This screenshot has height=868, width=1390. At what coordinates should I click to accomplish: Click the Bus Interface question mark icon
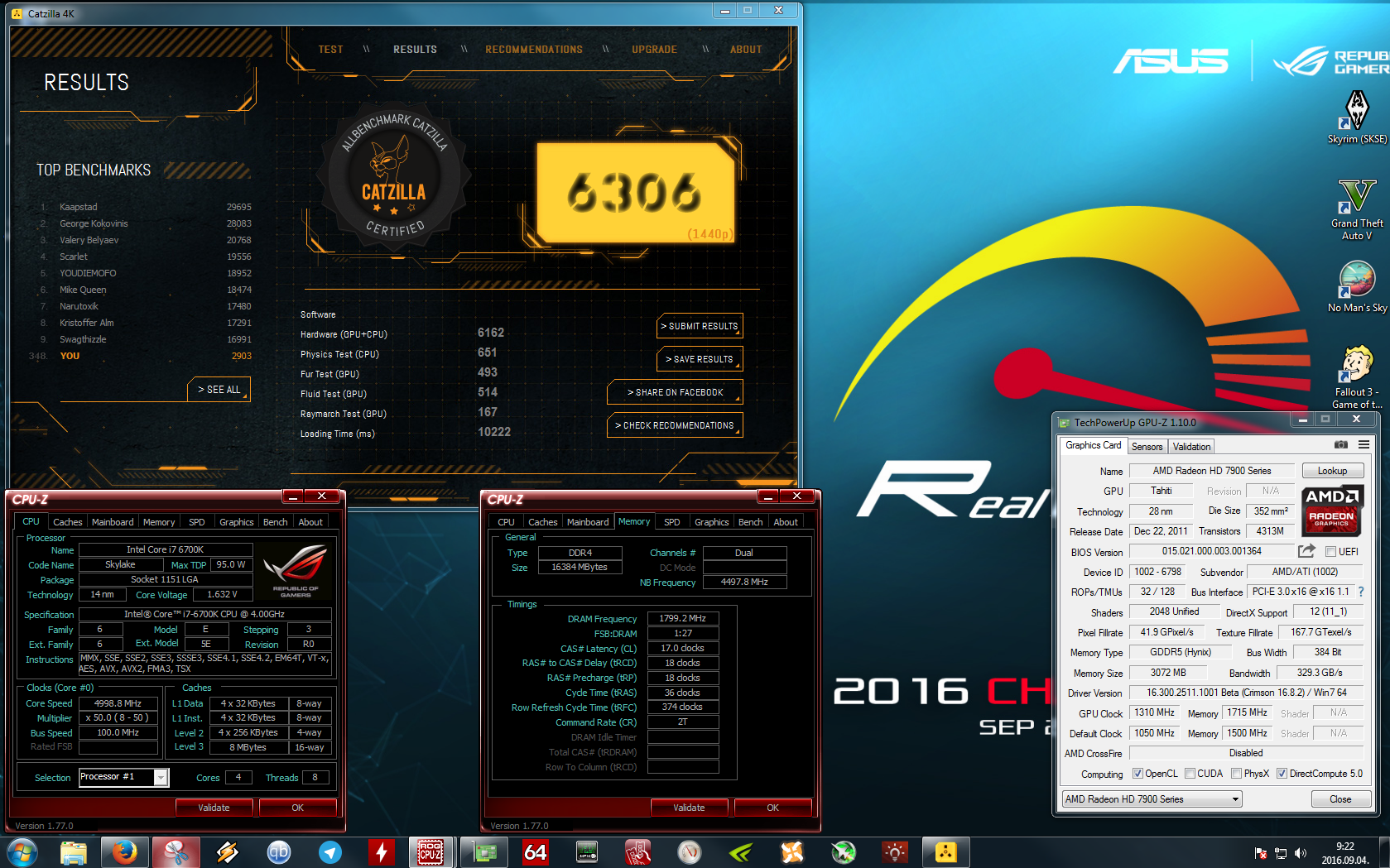click(1361, 592)
